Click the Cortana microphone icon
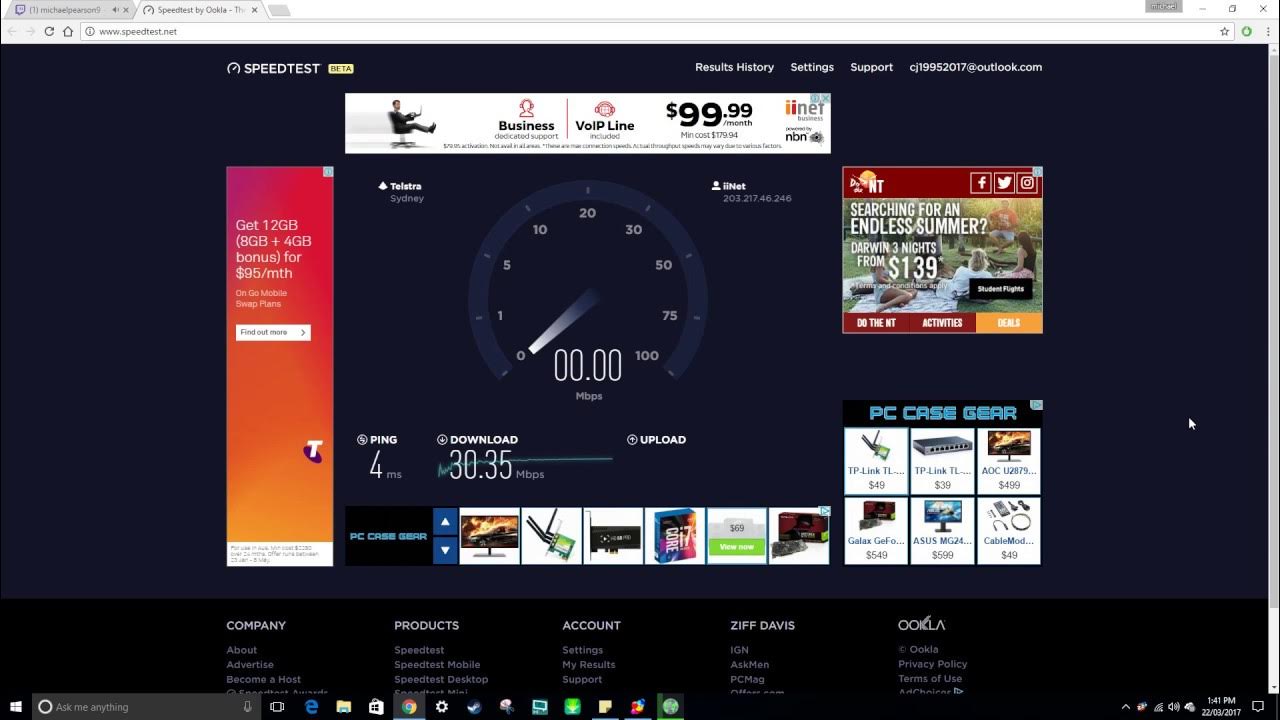Image resolution: width=1280 pixels, height=720 pixels. pos(248,706)
